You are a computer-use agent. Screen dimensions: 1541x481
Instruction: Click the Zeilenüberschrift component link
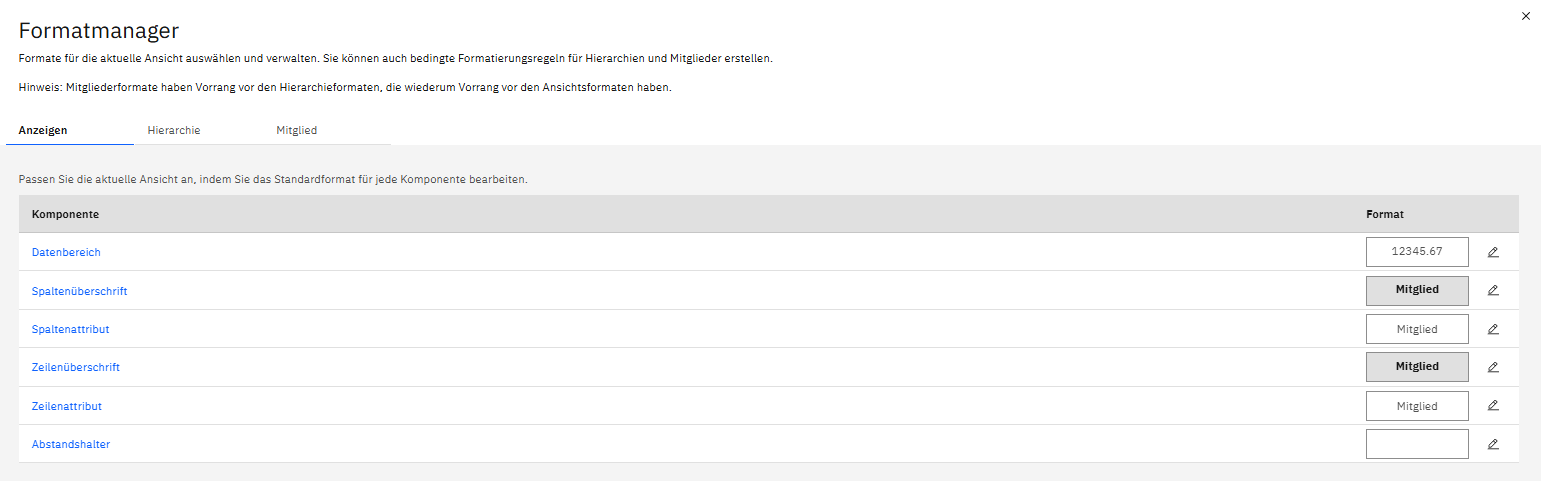point(76,367)
